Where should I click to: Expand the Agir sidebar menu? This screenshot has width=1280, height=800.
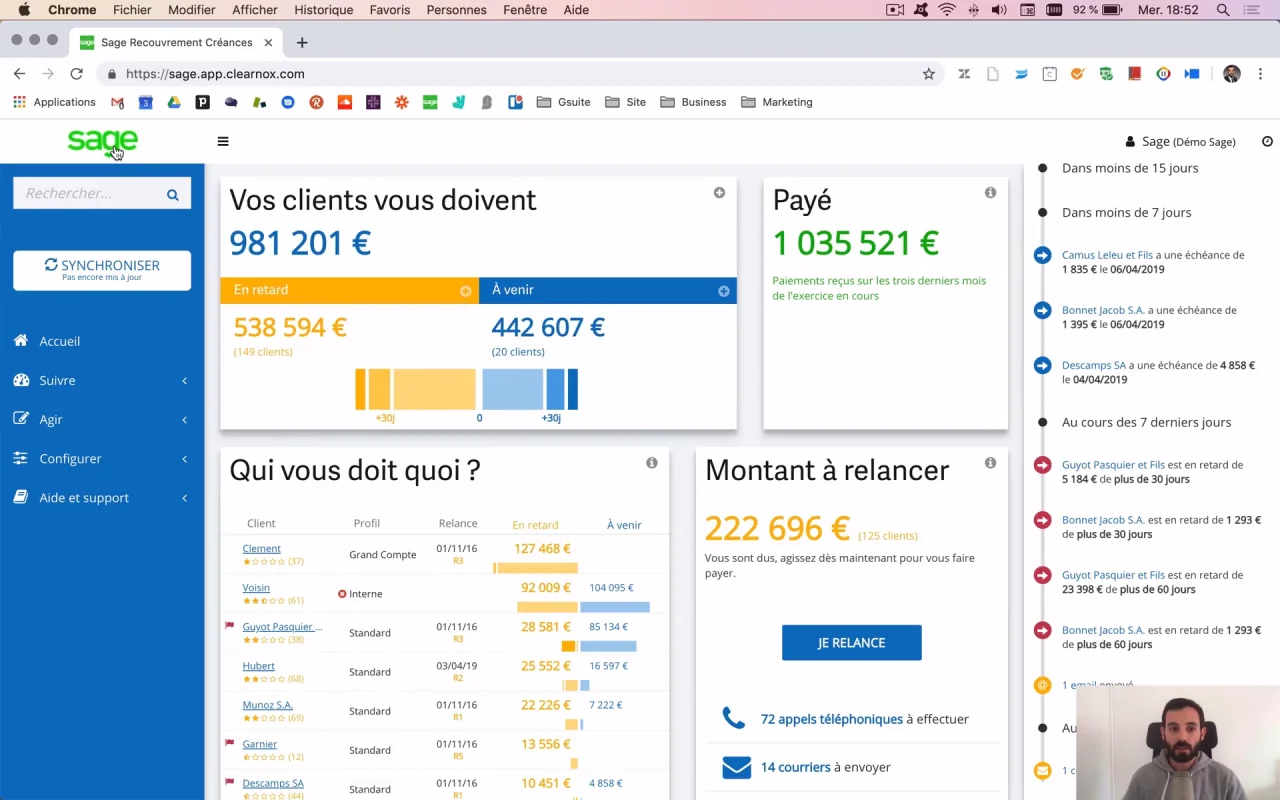[x=102, y=419]
